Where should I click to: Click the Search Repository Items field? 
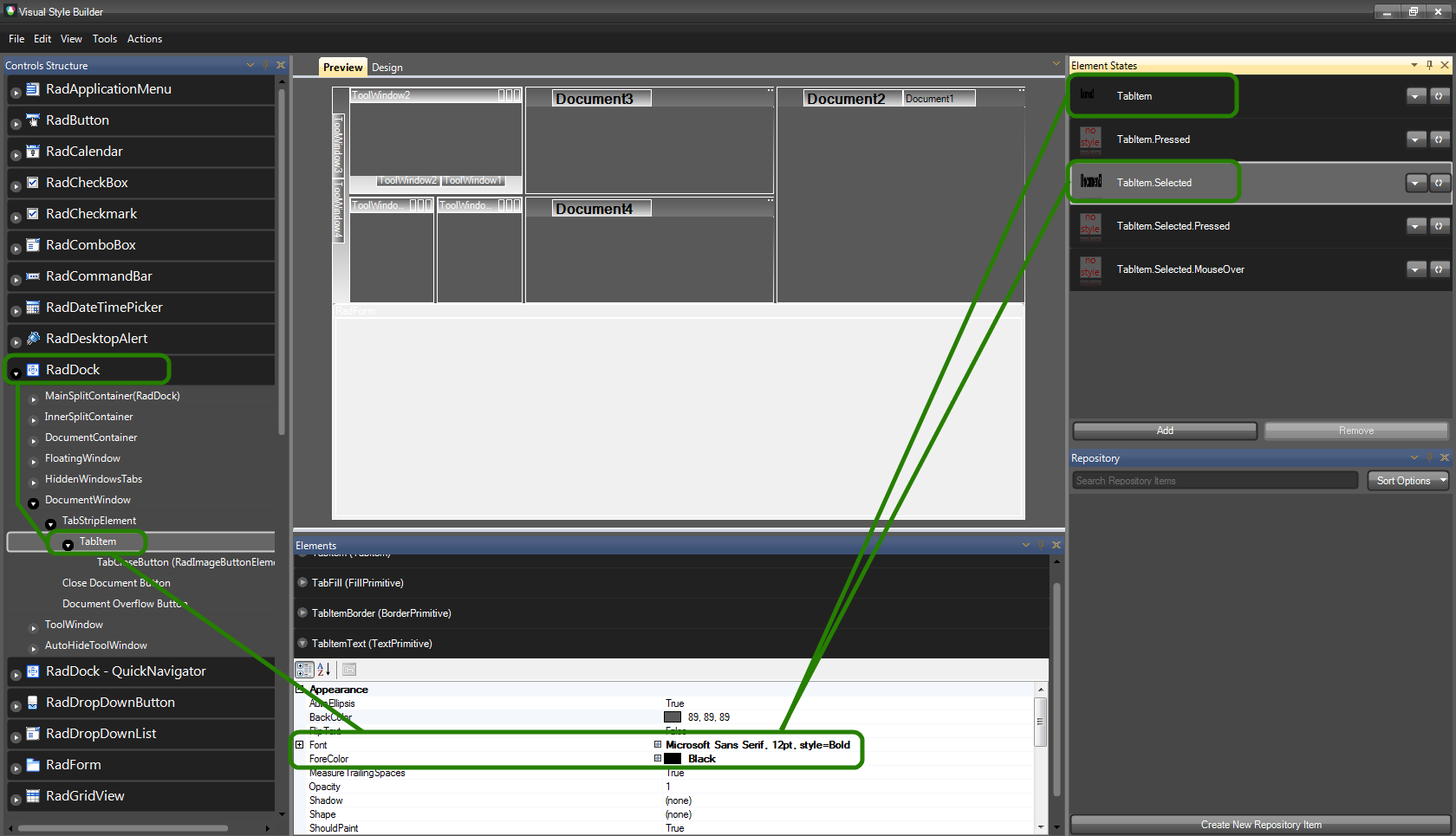coord(1215,481)
